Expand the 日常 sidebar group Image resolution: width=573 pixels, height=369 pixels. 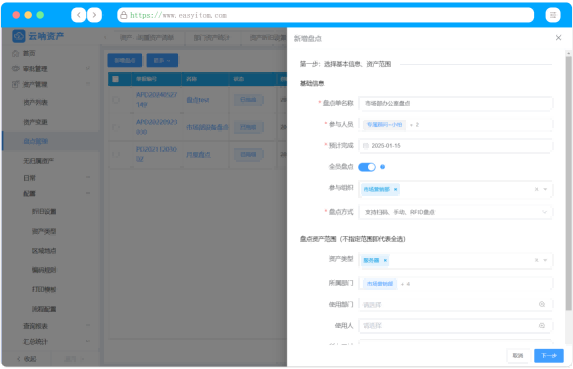pyautogui.click(x=88, y=177)
